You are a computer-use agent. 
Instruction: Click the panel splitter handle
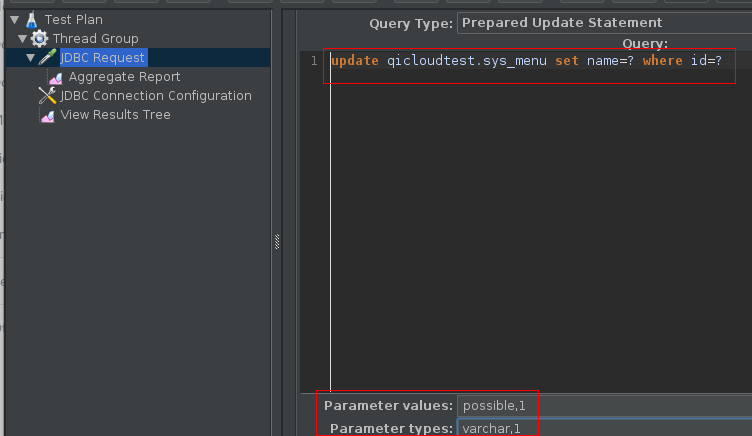[277, 241]
